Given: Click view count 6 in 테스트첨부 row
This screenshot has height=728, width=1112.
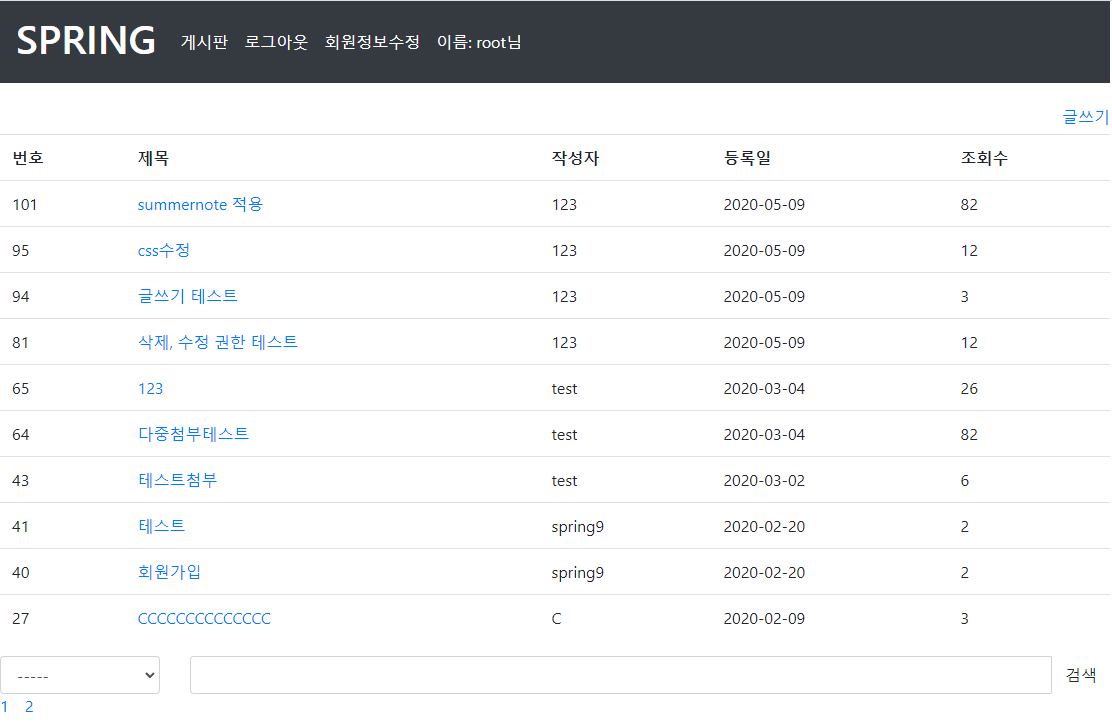Looking at the screenshot, I should [x=964, y=481].
